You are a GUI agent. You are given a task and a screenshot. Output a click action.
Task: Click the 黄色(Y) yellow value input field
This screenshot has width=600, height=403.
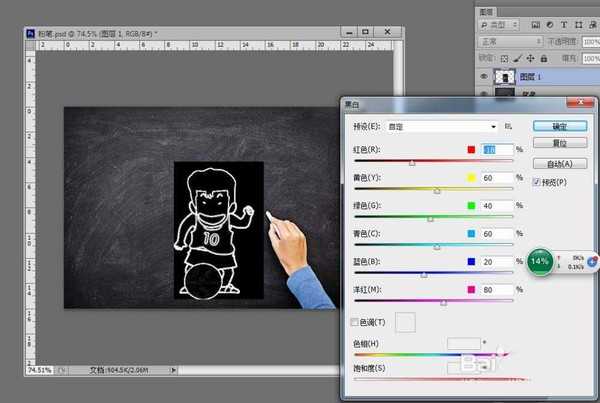pyautogui.click(x=498, y=177)
